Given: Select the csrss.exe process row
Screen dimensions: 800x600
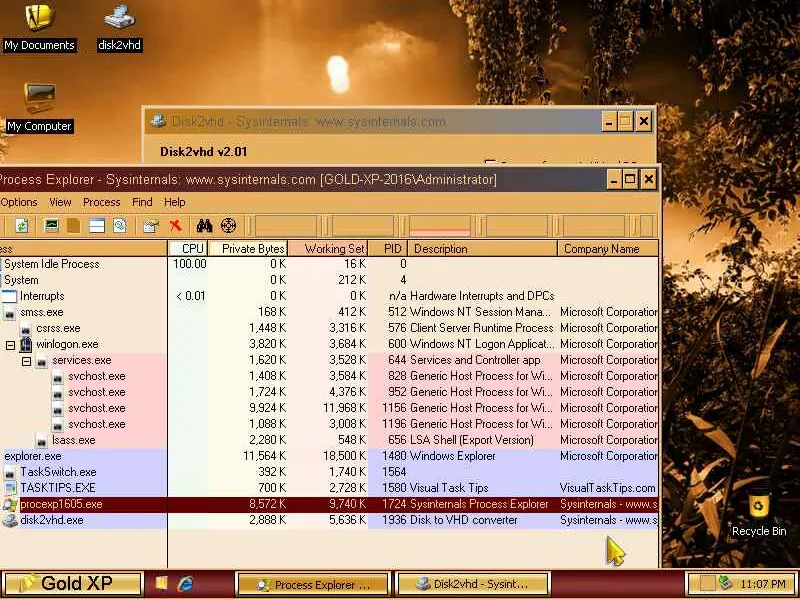Looking at the screenshot, I should coord(329,328).
